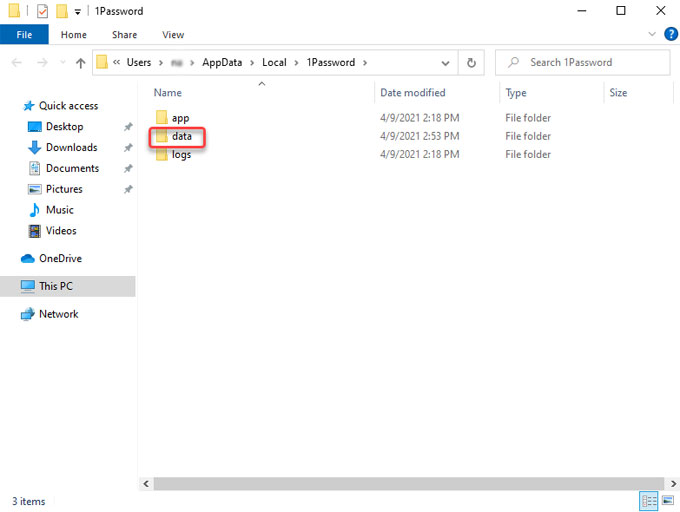Click the pin icon next to Desktop
The image size is (680, 512).
point(128,127)
